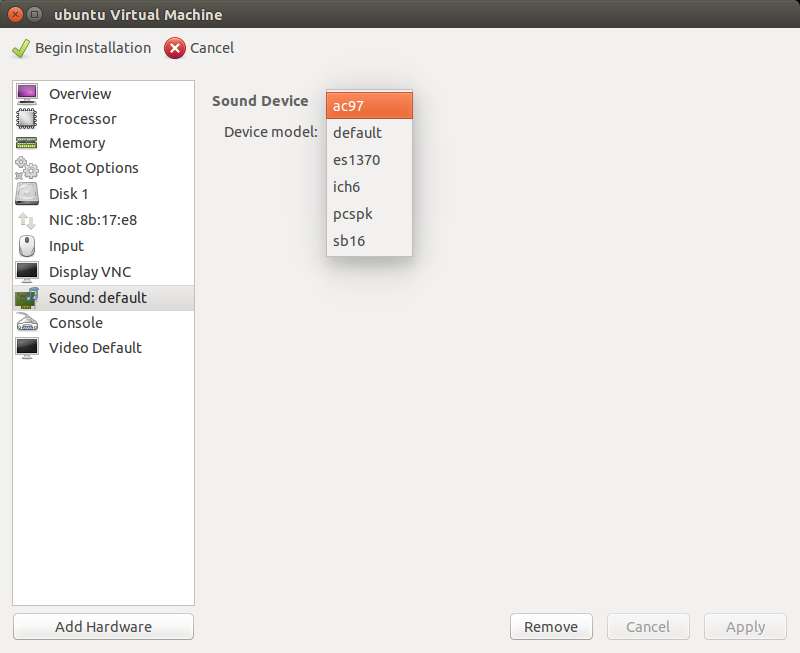This screenshot has width=800, height=653.
Task: Open the Device model dropdown
Action: (369, 104)
